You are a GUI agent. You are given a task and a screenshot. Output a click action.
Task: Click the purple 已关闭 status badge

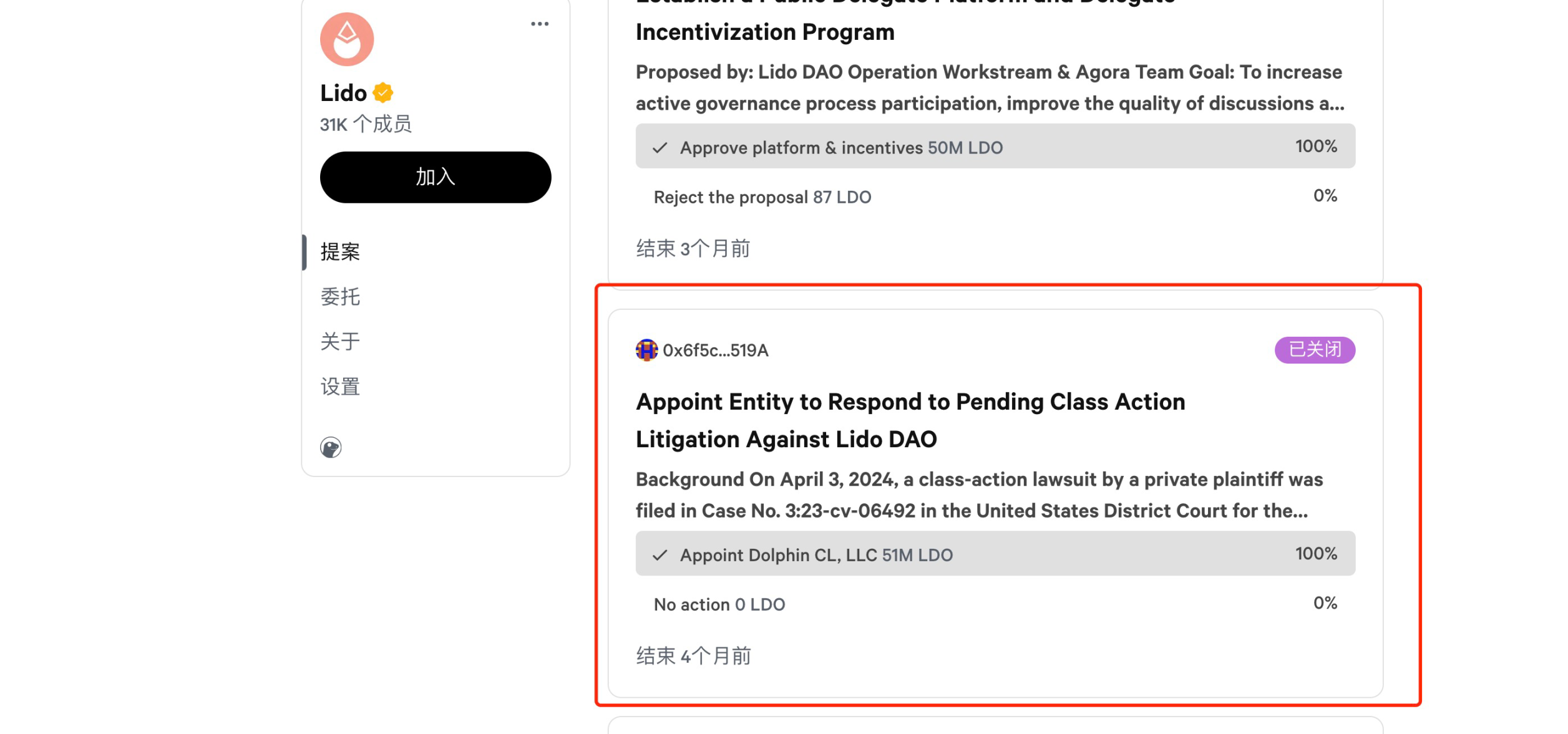coord(1315,350)
